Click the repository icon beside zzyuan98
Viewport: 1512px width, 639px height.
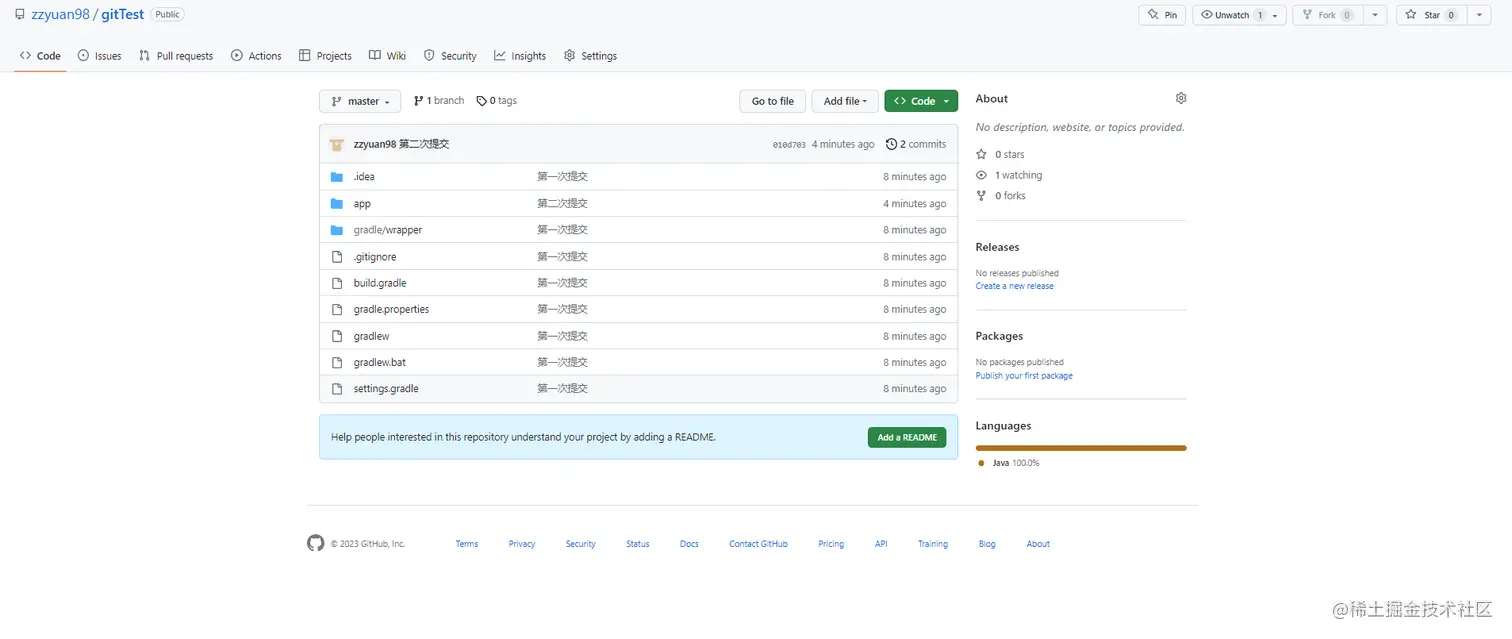20,15
